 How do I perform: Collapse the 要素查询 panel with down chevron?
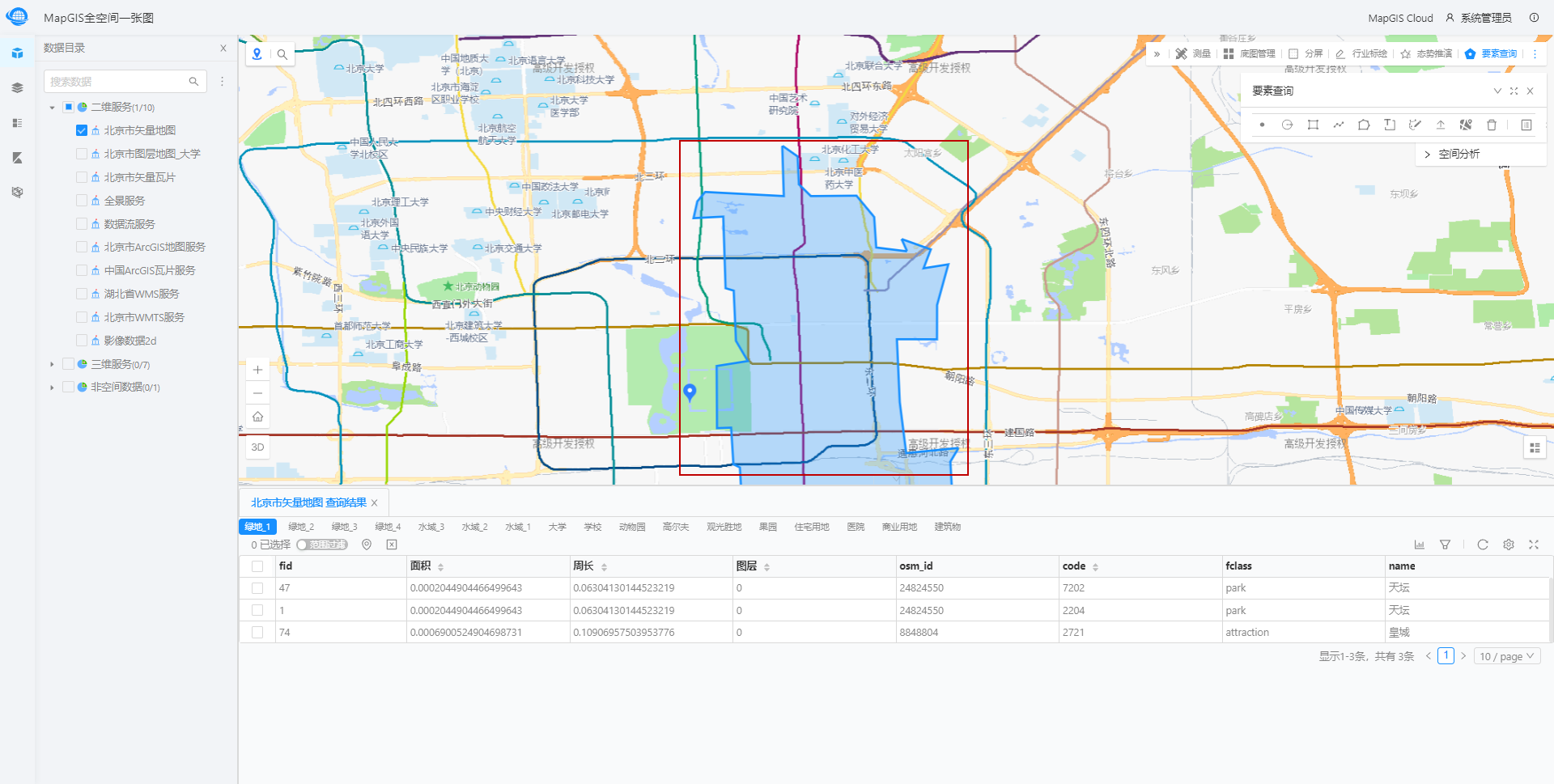pos(1497,91)
